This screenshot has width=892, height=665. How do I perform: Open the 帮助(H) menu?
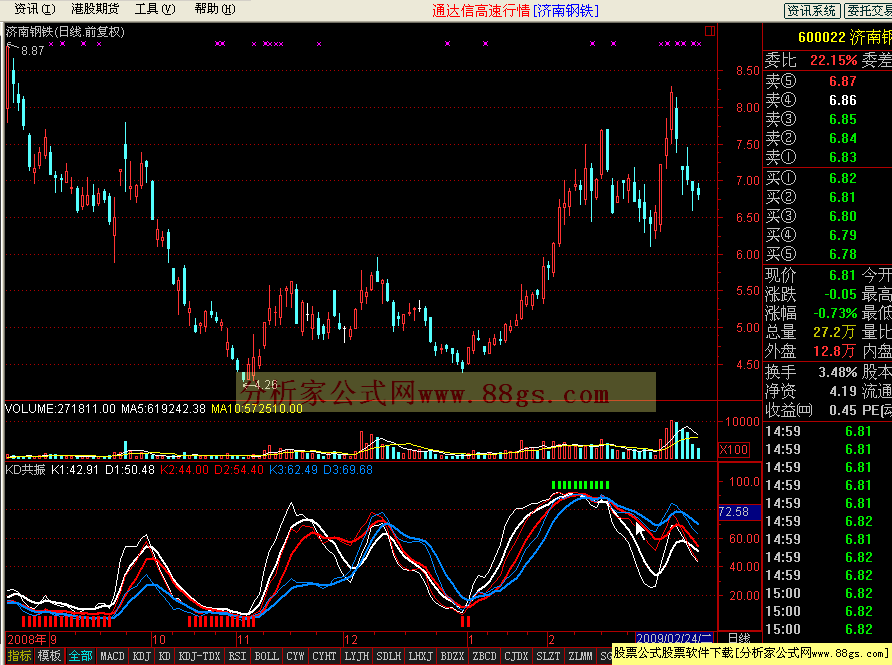point(214,9)
